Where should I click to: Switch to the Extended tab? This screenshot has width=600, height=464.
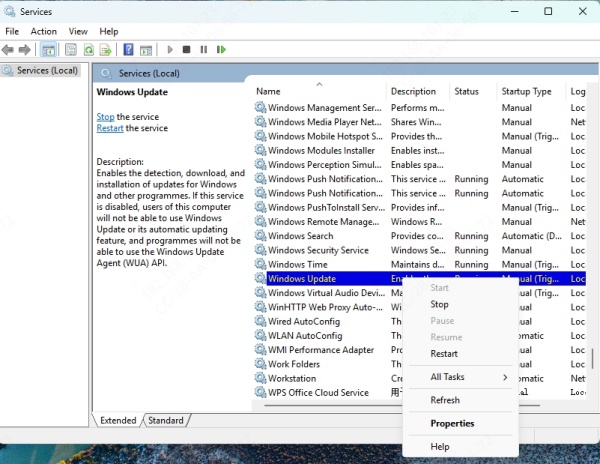pos(118,420)
